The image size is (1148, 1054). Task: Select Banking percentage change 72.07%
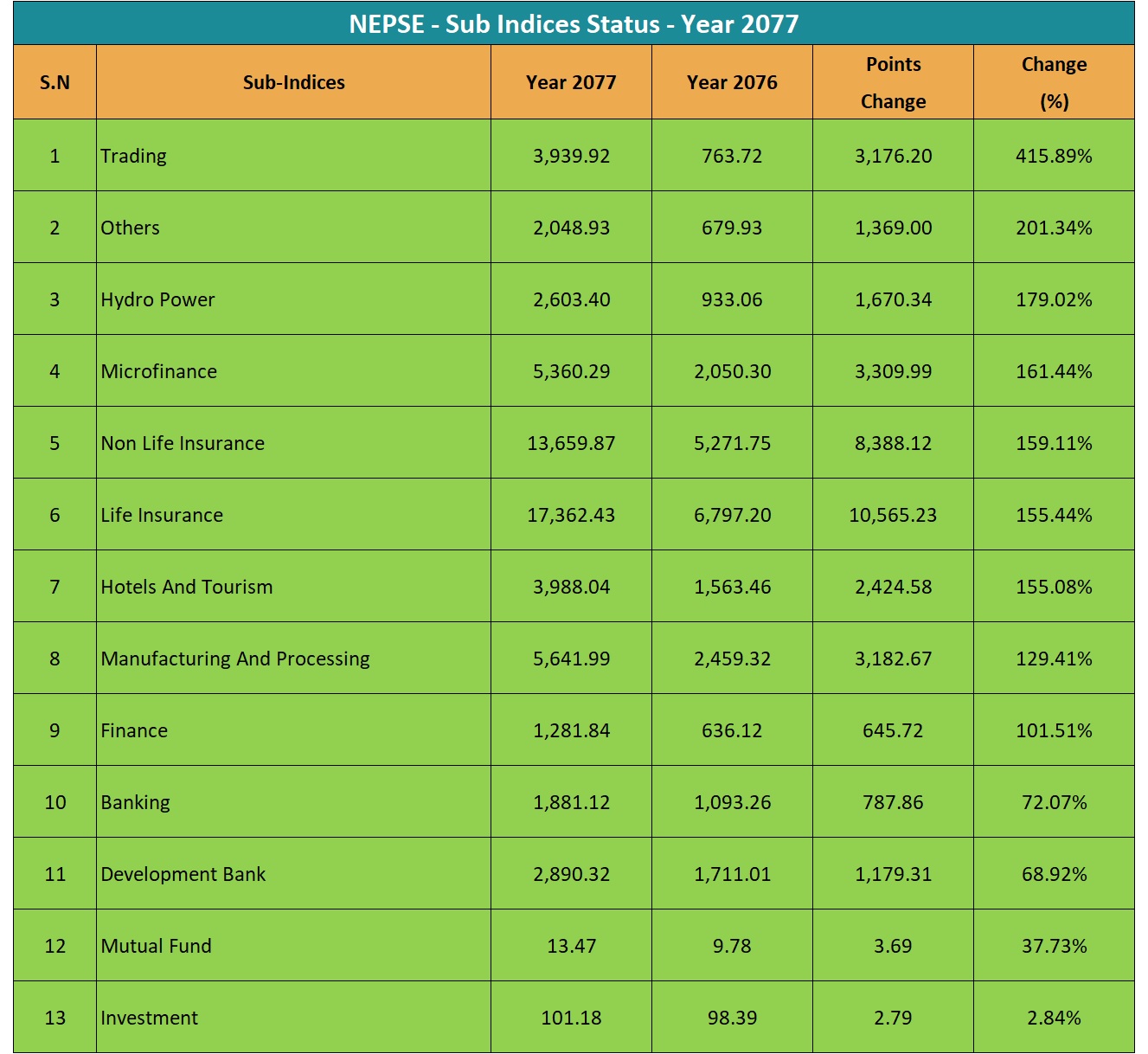point(1054,802)
